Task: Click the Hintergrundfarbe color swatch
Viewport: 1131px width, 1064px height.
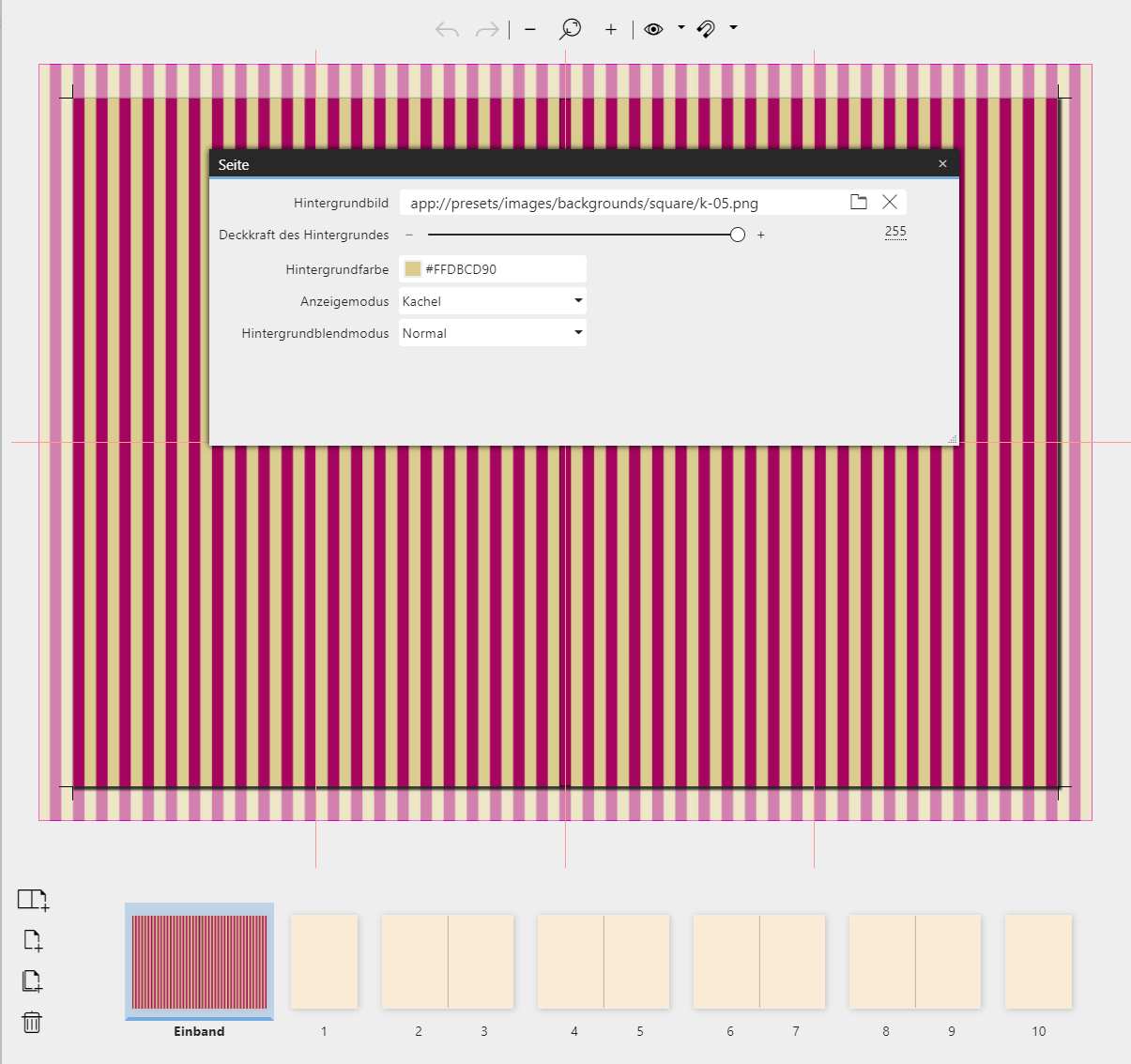Action: pyautogui.click(x=413, y=269)
